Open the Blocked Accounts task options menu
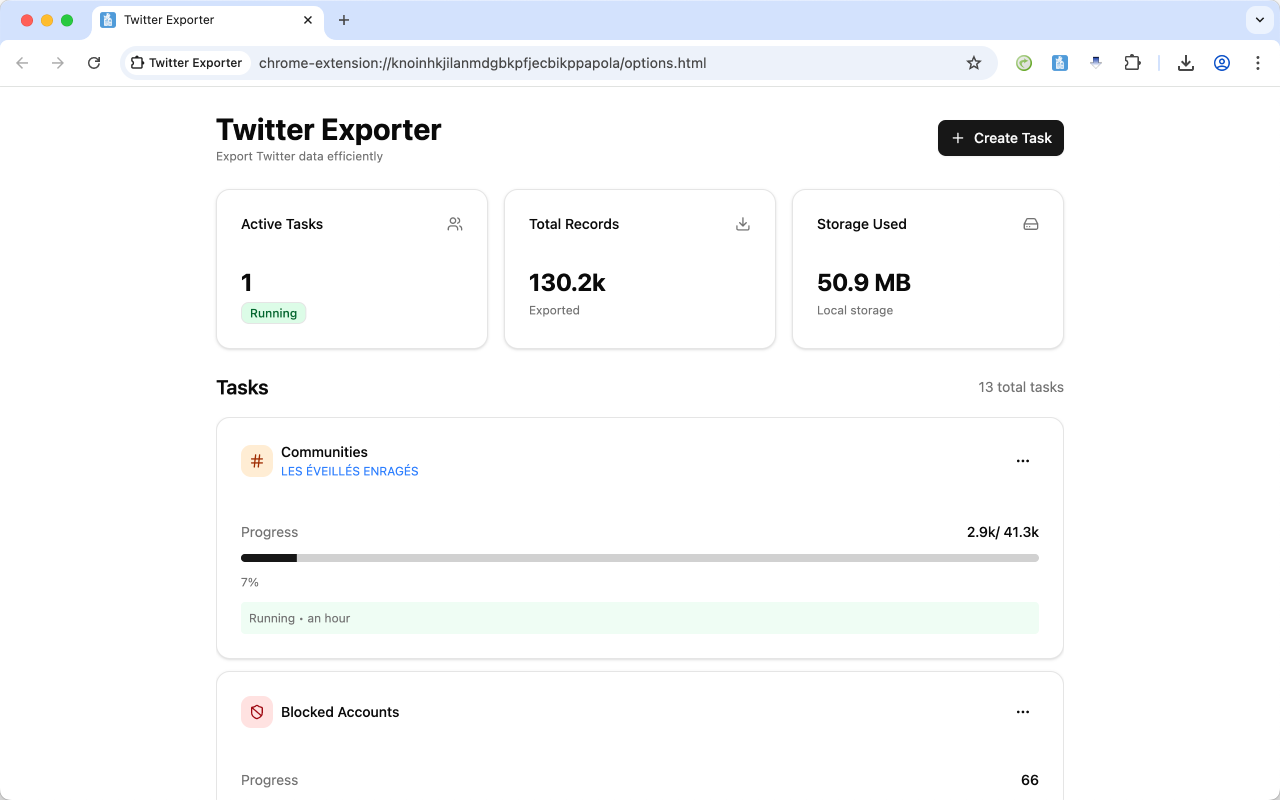Viewport: 1280px width, 800px height. coord(1022,711)
